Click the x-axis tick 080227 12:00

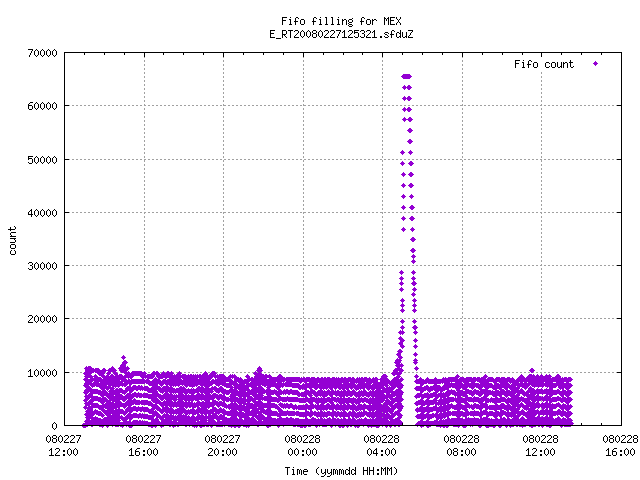[63, 446]
